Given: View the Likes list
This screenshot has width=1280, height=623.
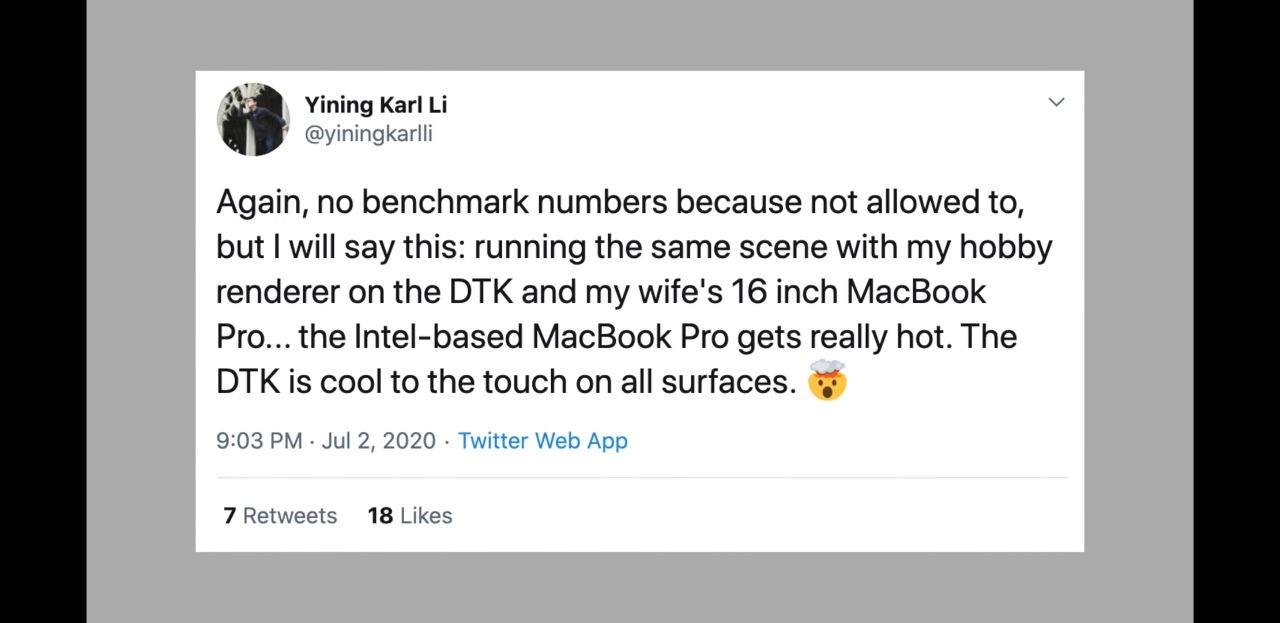Looking at the screenshot, I should click(x=410, y=516).
